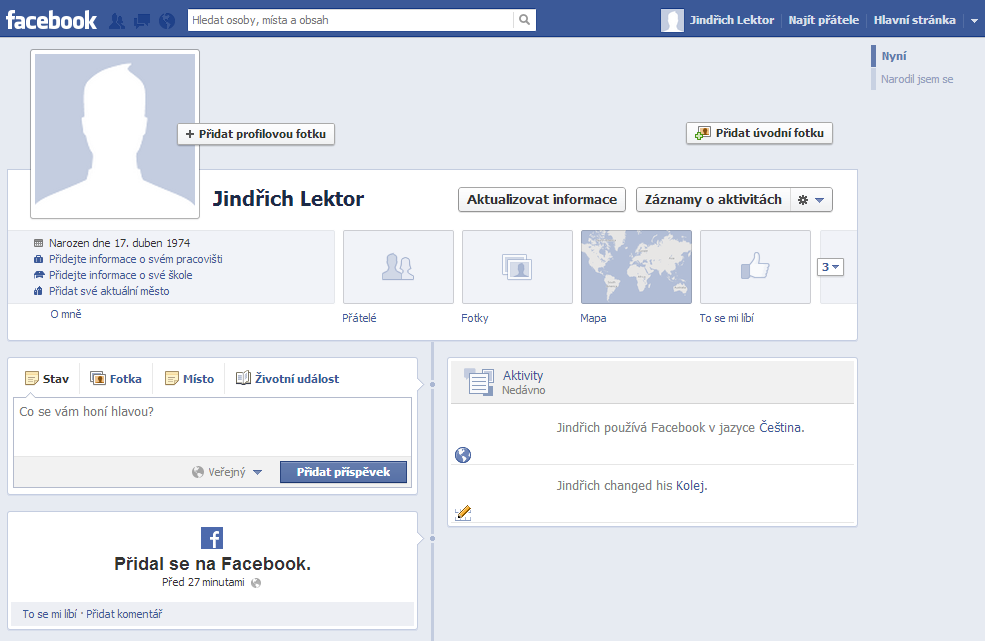The image size is (985, 641).
Task: Click Přidat profilovou fotku button
Action: click(256, 134)
